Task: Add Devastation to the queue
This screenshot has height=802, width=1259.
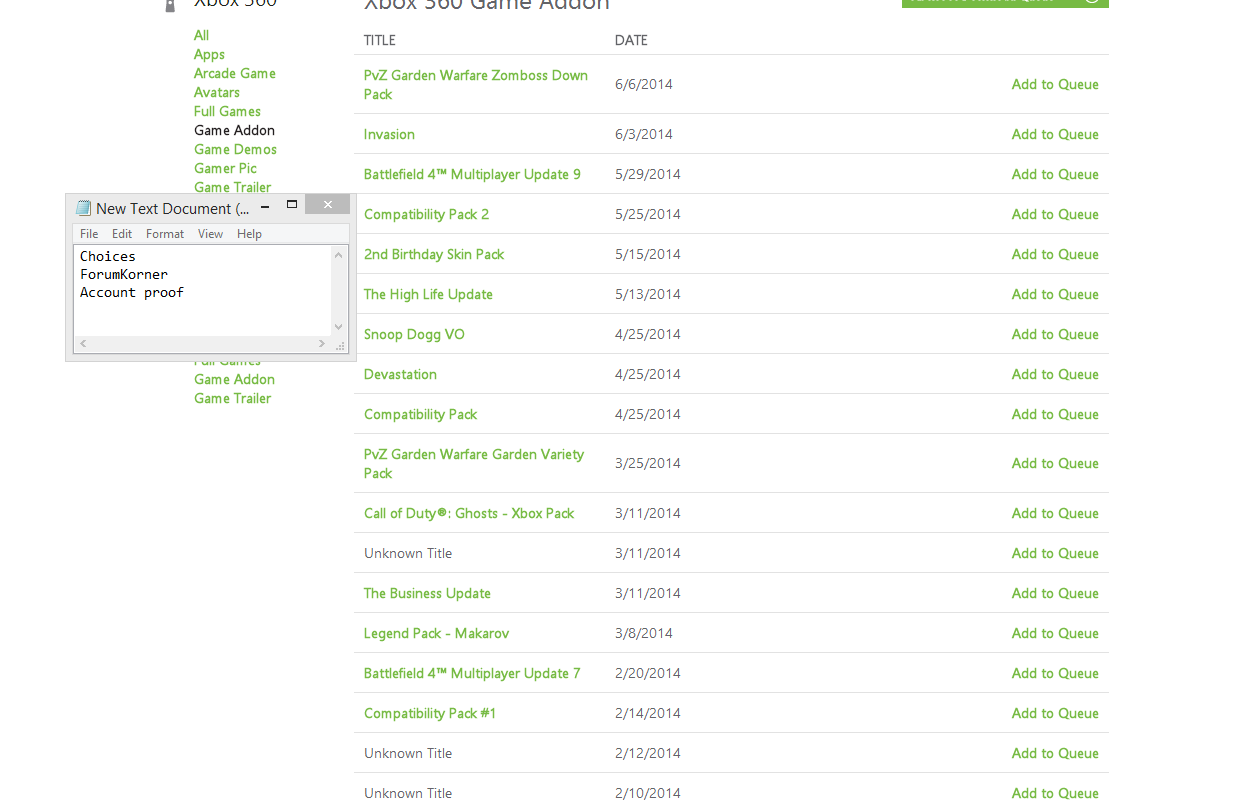Action: [1055, 374]
